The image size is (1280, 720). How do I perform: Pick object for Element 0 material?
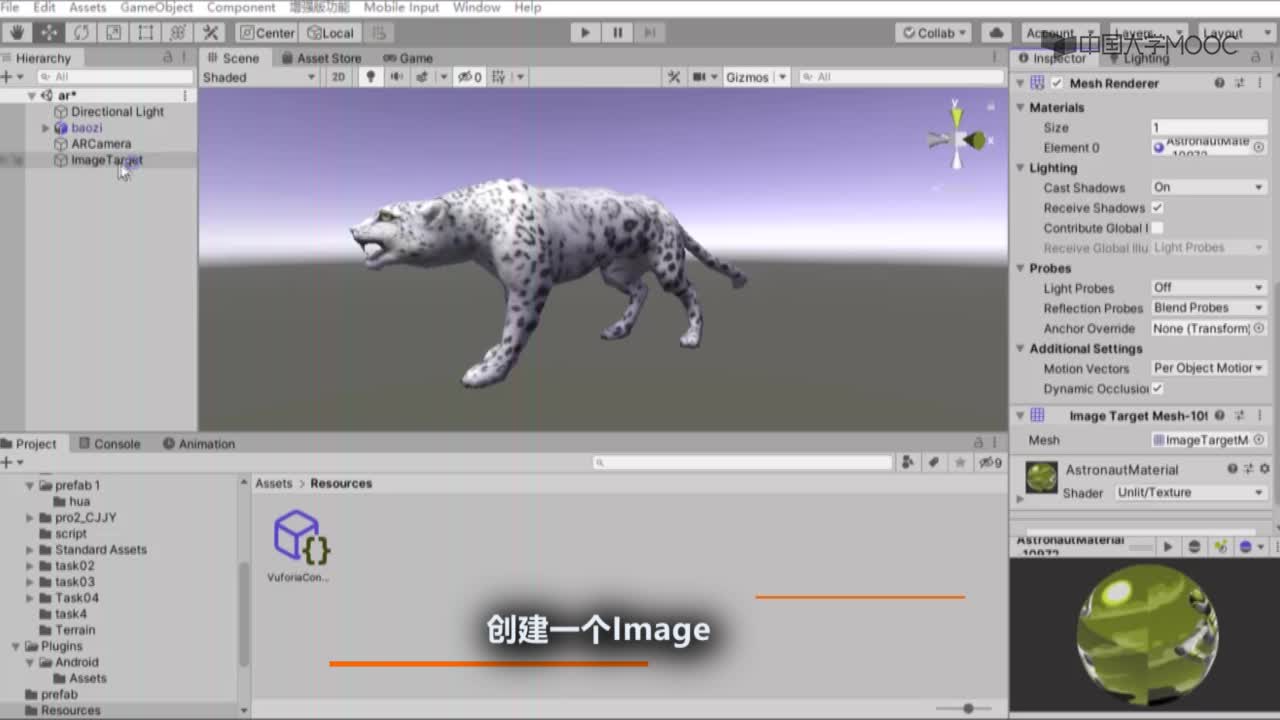point(1259,147)
